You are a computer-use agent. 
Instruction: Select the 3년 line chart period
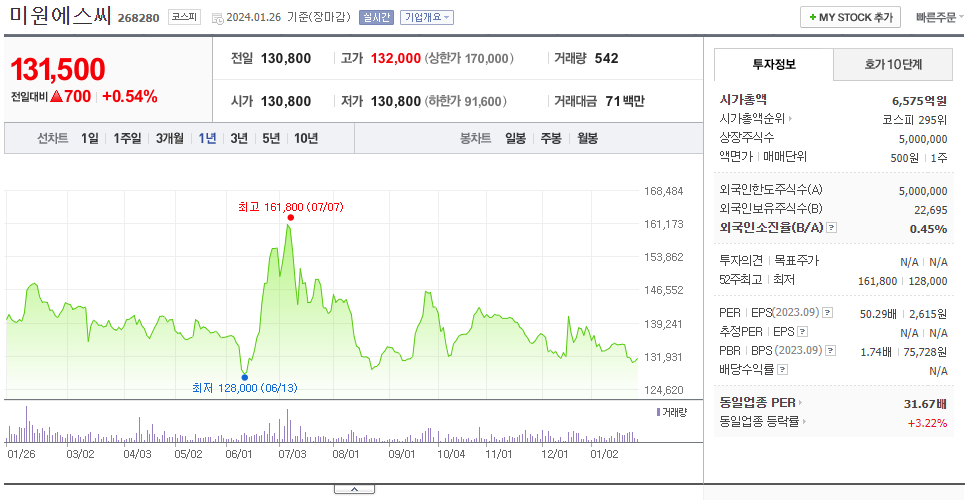coord(239,138)
